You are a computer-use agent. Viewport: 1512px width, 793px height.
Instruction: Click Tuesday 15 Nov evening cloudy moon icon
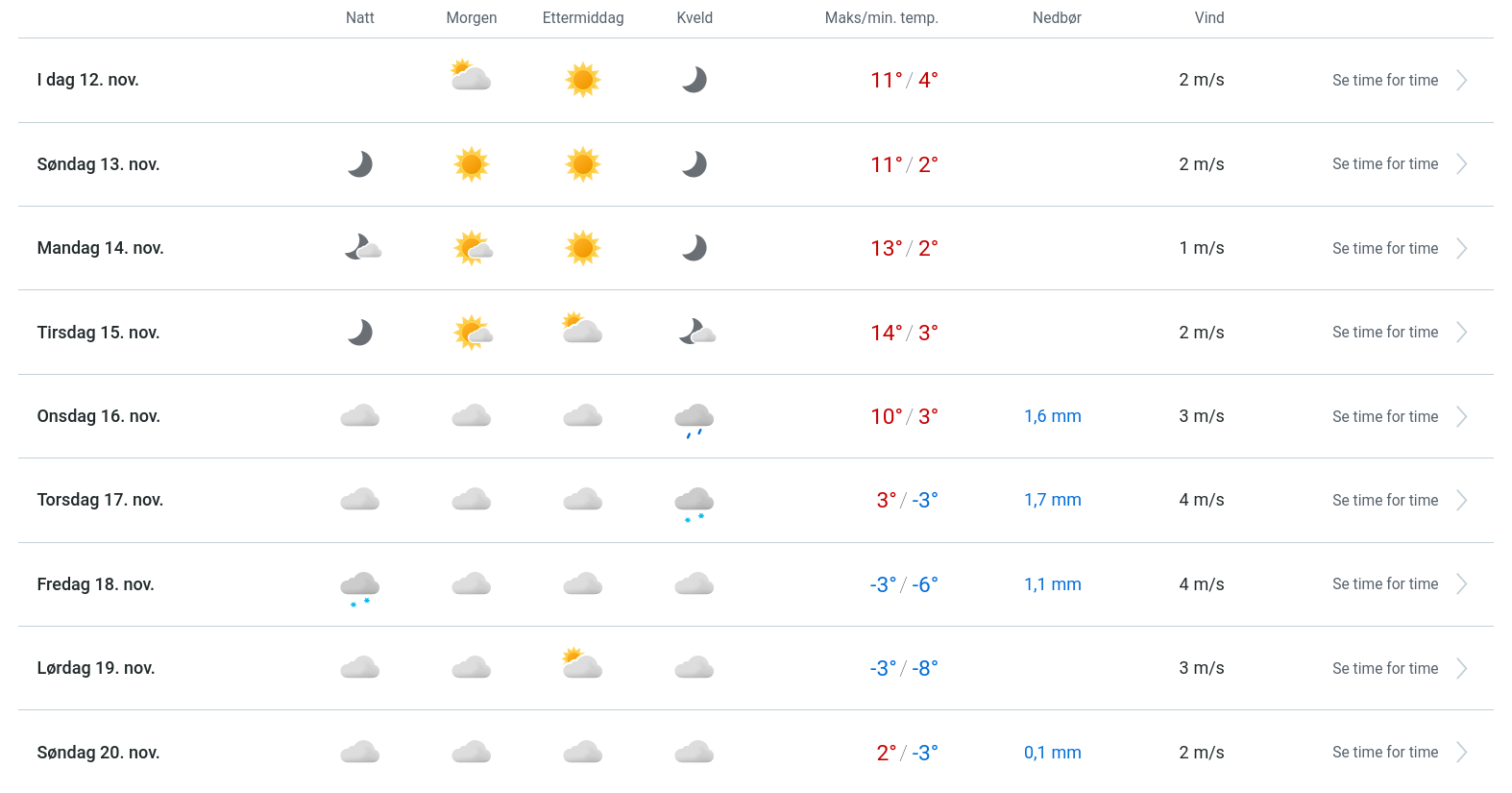click(696, 333)
